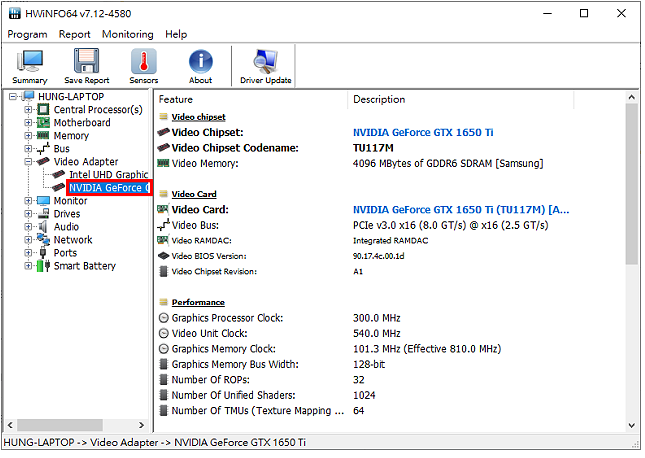Expand the Ports node
Viewport: 645px width, 458px height.
point(28,253)
